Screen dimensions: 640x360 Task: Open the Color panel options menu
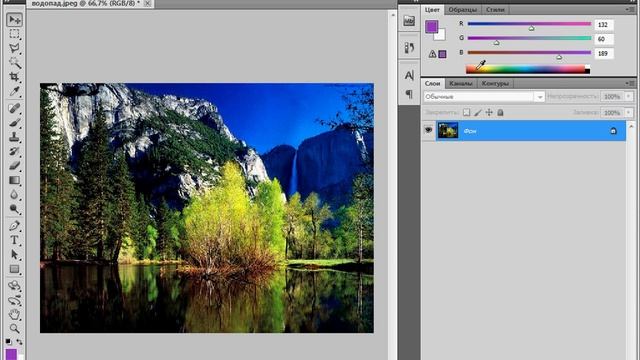pyautogui.click(x=631, y=9)
